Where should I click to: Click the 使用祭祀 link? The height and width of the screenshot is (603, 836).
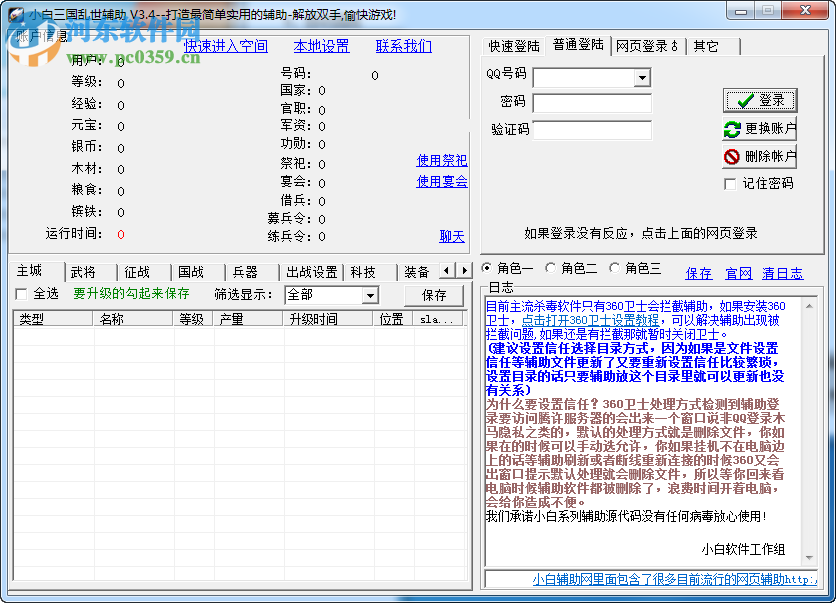coord(441,160)
